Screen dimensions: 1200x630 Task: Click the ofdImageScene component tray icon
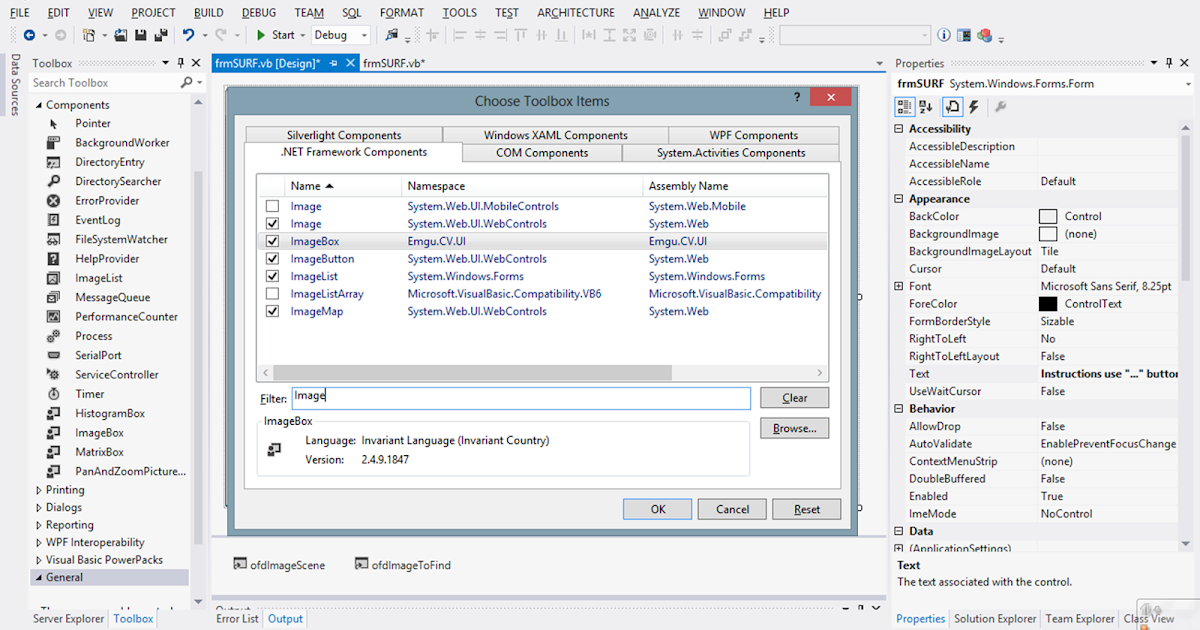coord(240,564)
